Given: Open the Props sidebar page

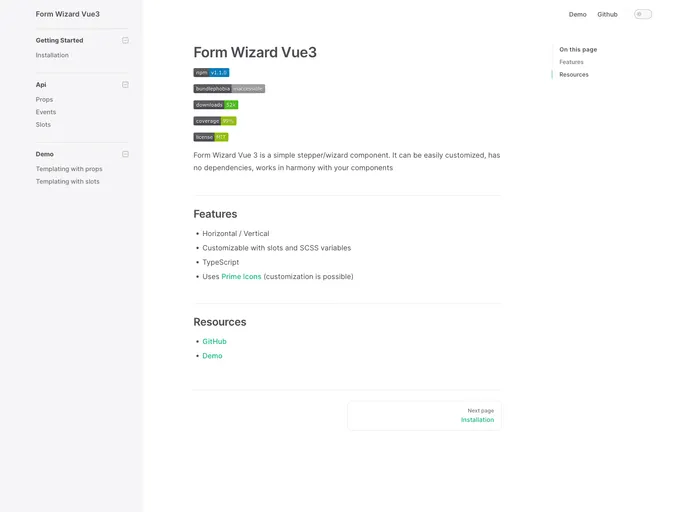Looking at the screenshot, I should [44, 100].
